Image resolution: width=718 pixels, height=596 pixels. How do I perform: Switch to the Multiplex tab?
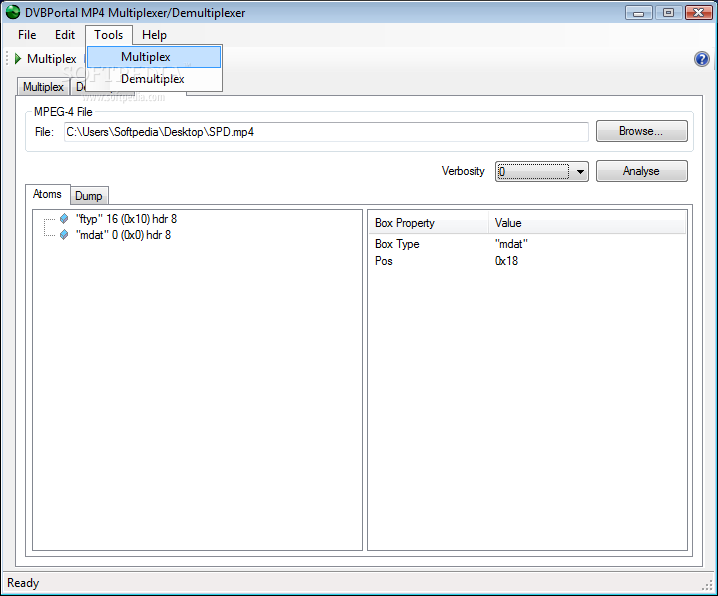(43, 87)
